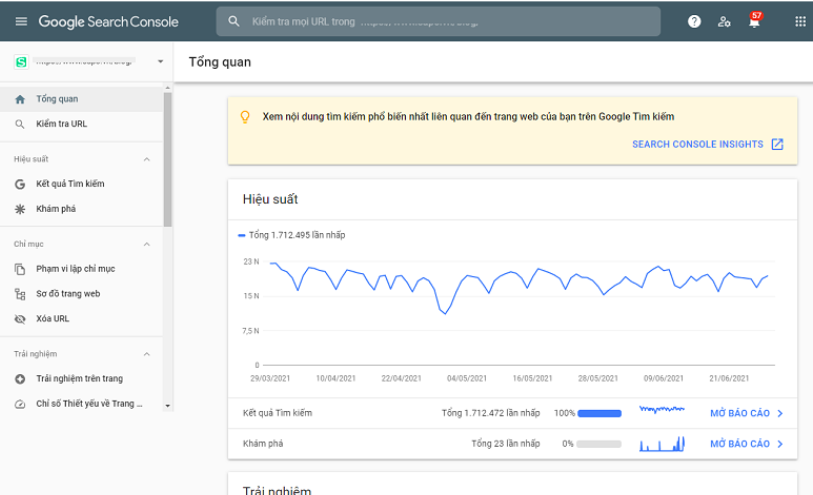Image resolution: width=813 pixels, height=495 pixels.
Task: Select Kiểm tra URL in the sidebar
Action: (x=81, y=124)
